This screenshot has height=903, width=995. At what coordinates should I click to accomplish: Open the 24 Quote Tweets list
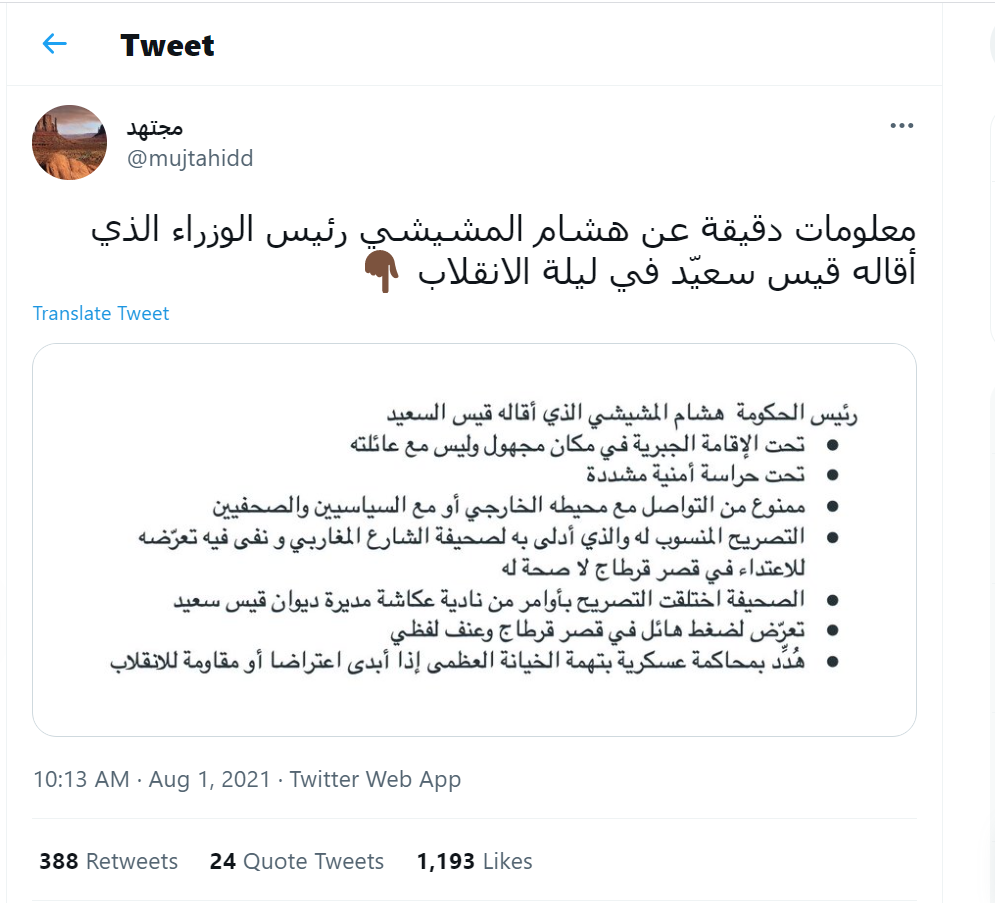click(296, 861)
